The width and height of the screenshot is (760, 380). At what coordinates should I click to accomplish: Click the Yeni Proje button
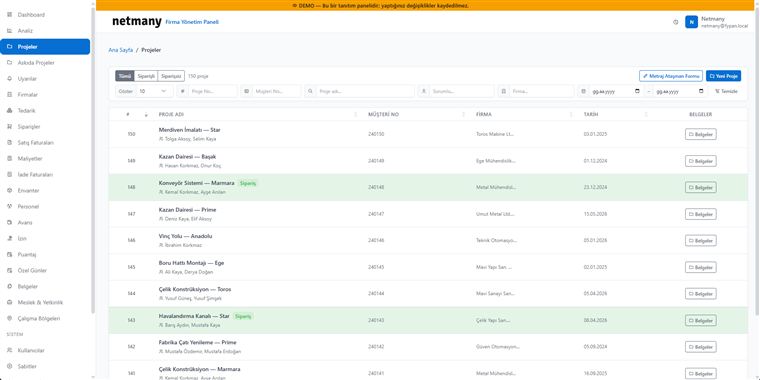pyautogui.click(x=723, y=76)
